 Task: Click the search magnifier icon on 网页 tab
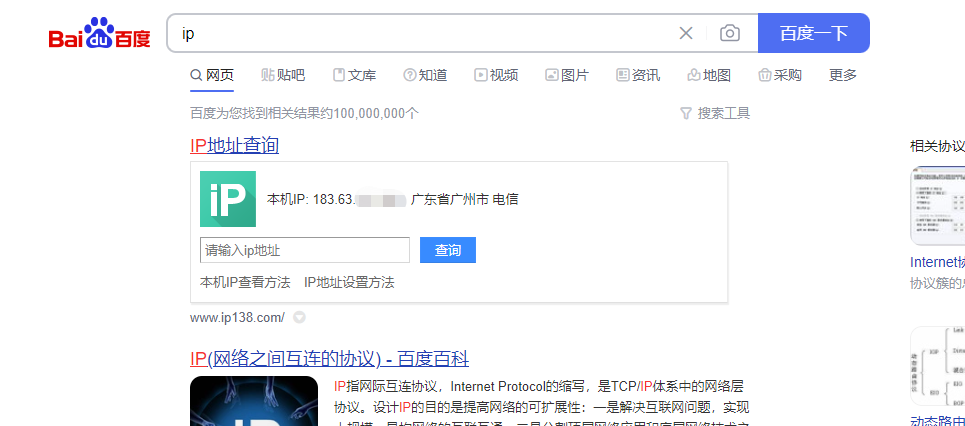196,76
